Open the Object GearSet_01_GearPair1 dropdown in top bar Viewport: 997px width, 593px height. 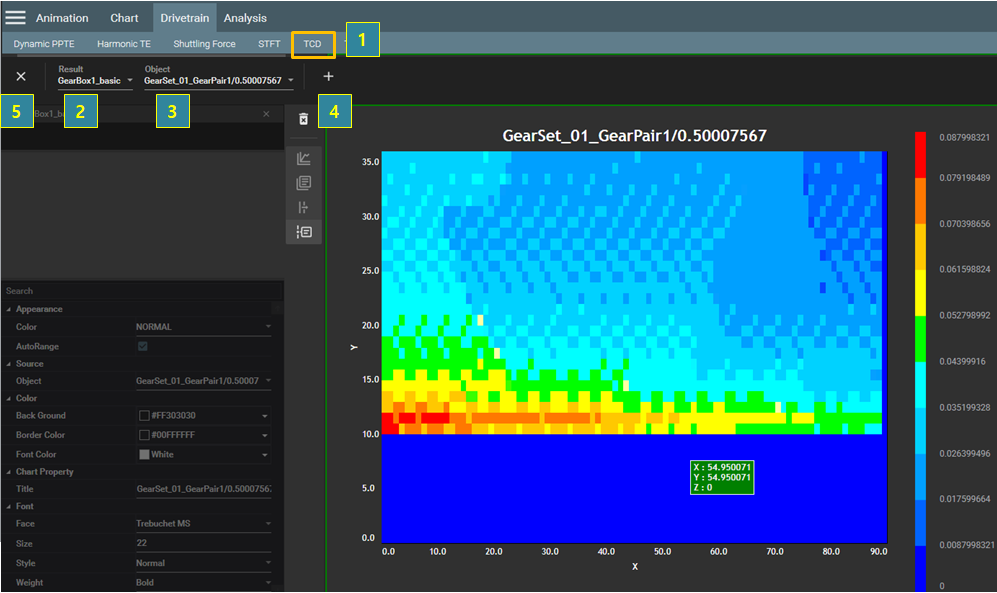[x=219, y=81]
